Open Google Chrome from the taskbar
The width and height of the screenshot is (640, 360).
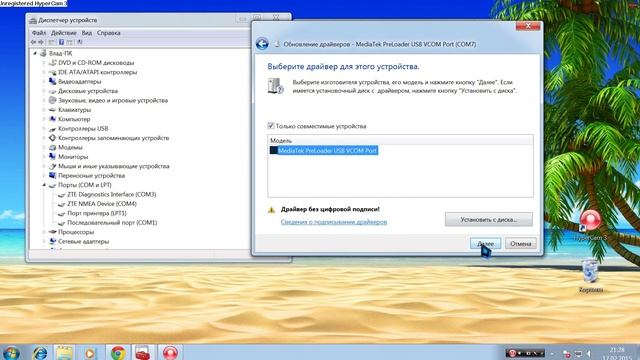118,353
